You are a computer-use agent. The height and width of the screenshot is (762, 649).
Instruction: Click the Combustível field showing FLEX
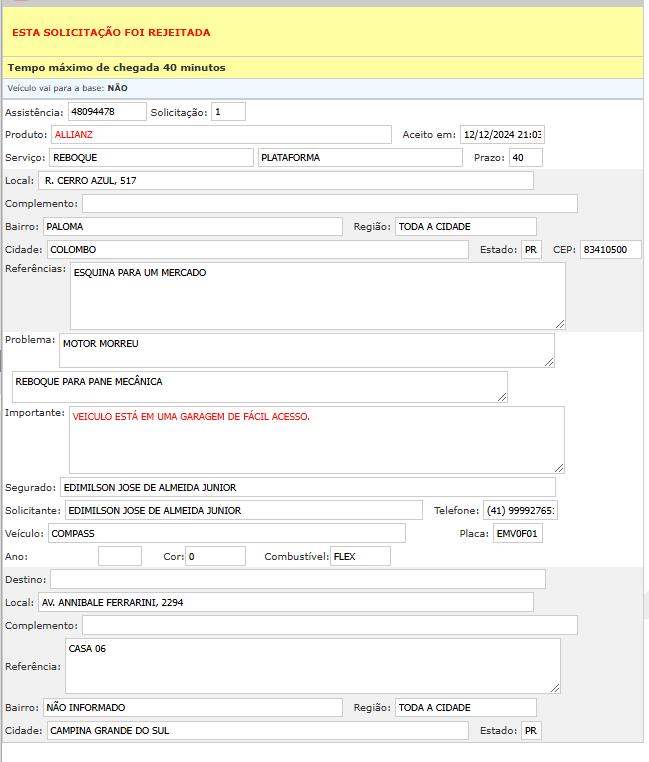360,556
